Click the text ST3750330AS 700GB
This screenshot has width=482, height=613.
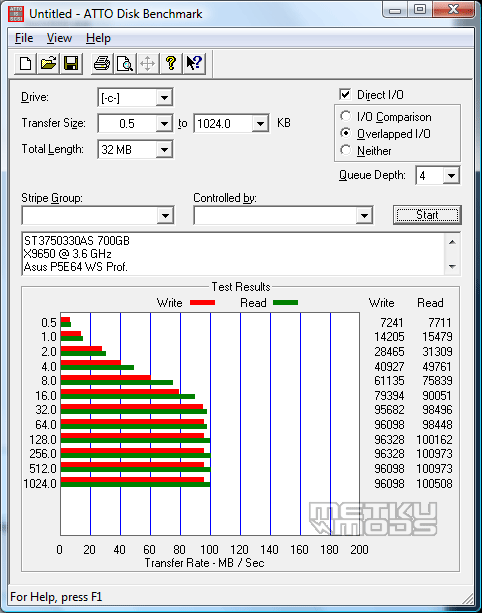point(77,241)
